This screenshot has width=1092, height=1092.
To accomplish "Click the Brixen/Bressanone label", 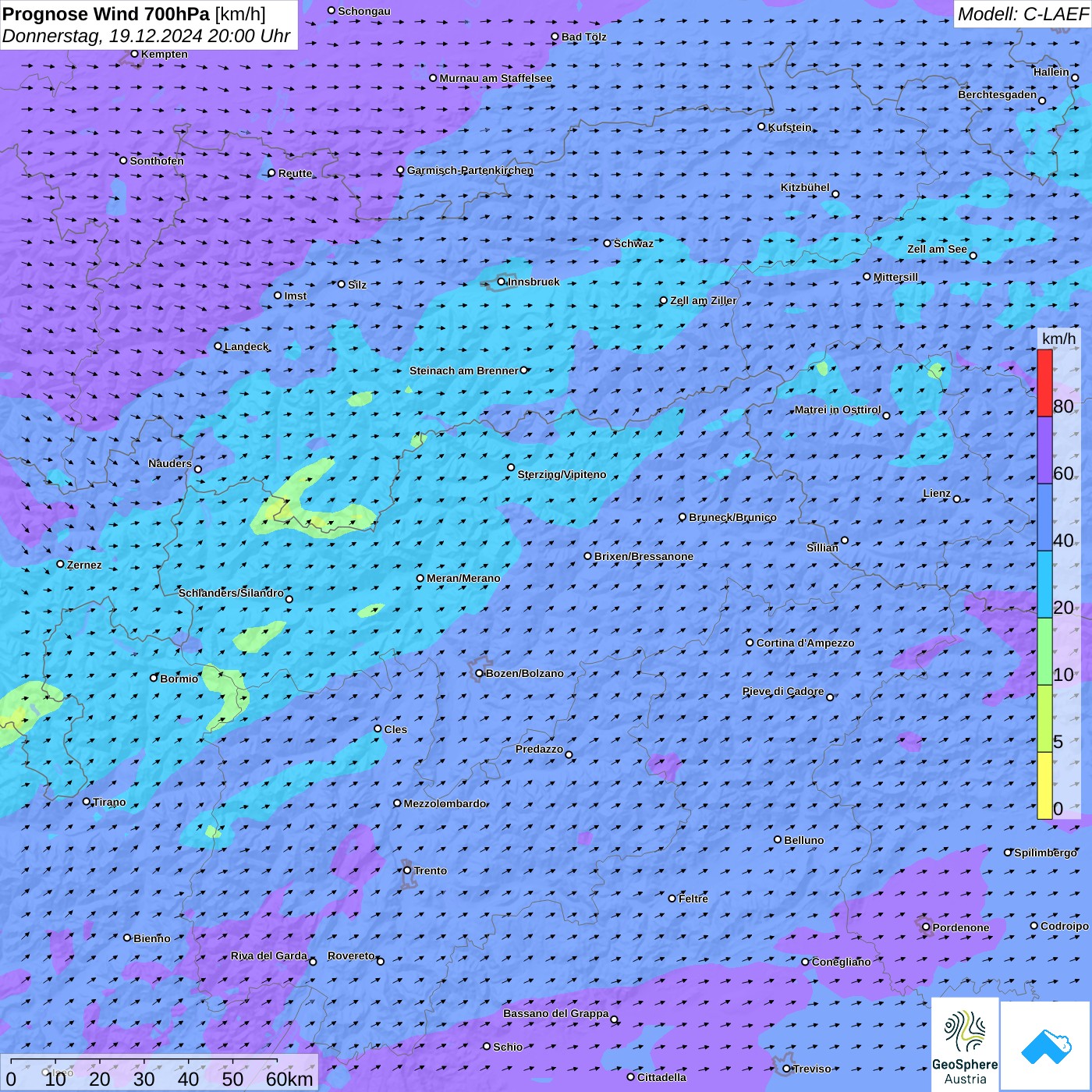I will click(x=643, y=556).
